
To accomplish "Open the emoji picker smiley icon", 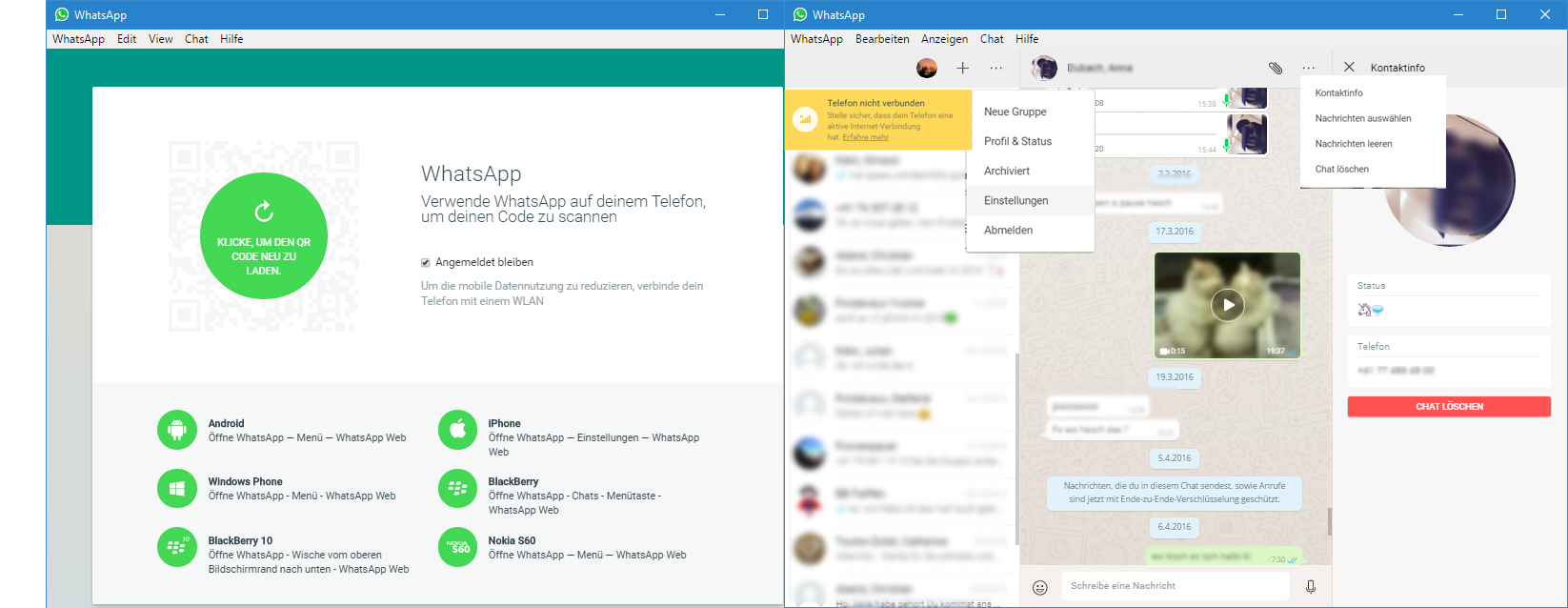I will pyautogui.click(x=1040, y=587).
